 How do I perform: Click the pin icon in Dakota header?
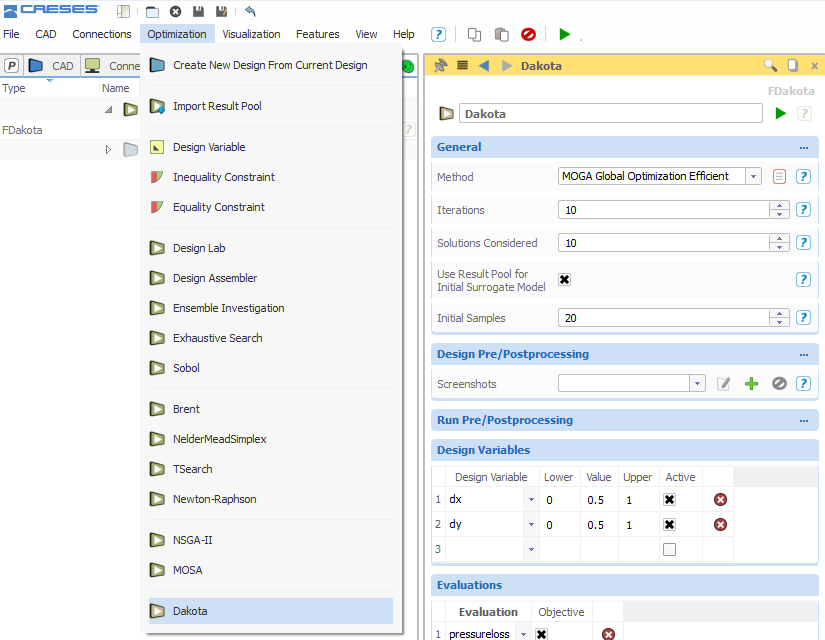[x=440, y=66]
